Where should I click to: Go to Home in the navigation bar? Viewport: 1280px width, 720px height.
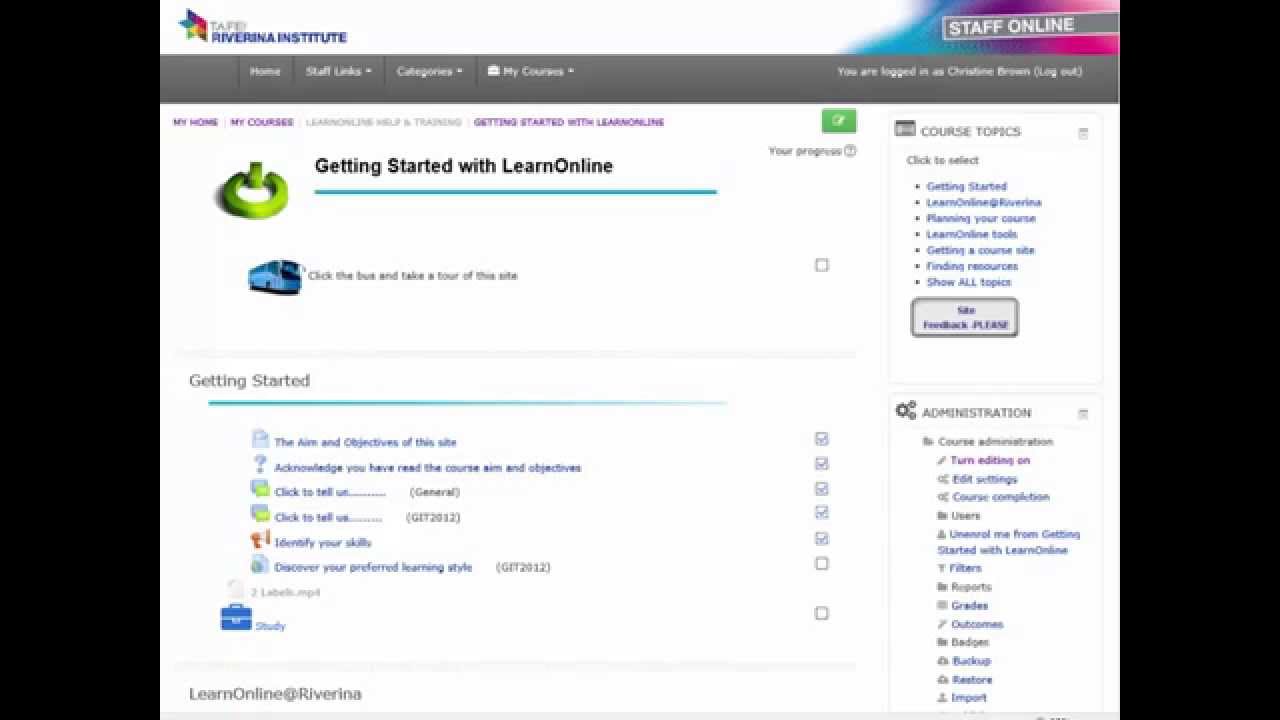tap(265, 71)
